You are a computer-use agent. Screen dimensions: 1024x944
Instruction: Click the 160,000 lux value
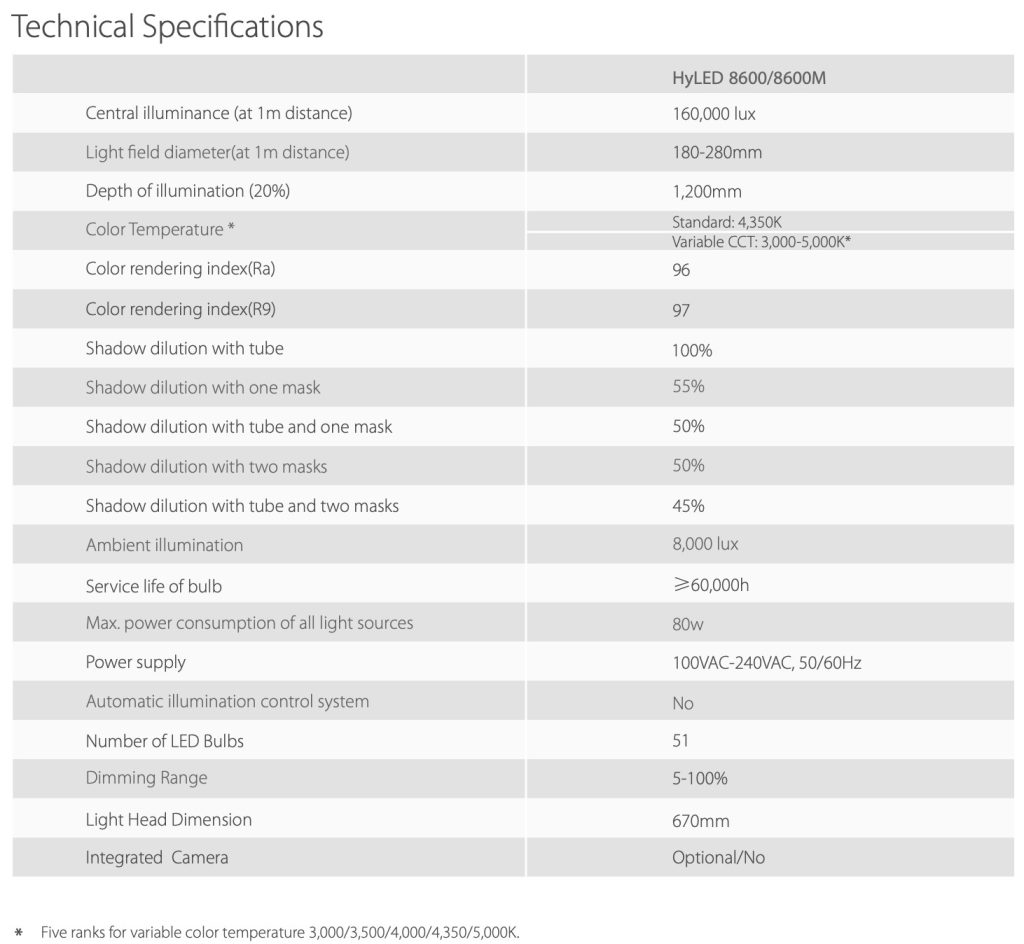[x=714, y=114]
